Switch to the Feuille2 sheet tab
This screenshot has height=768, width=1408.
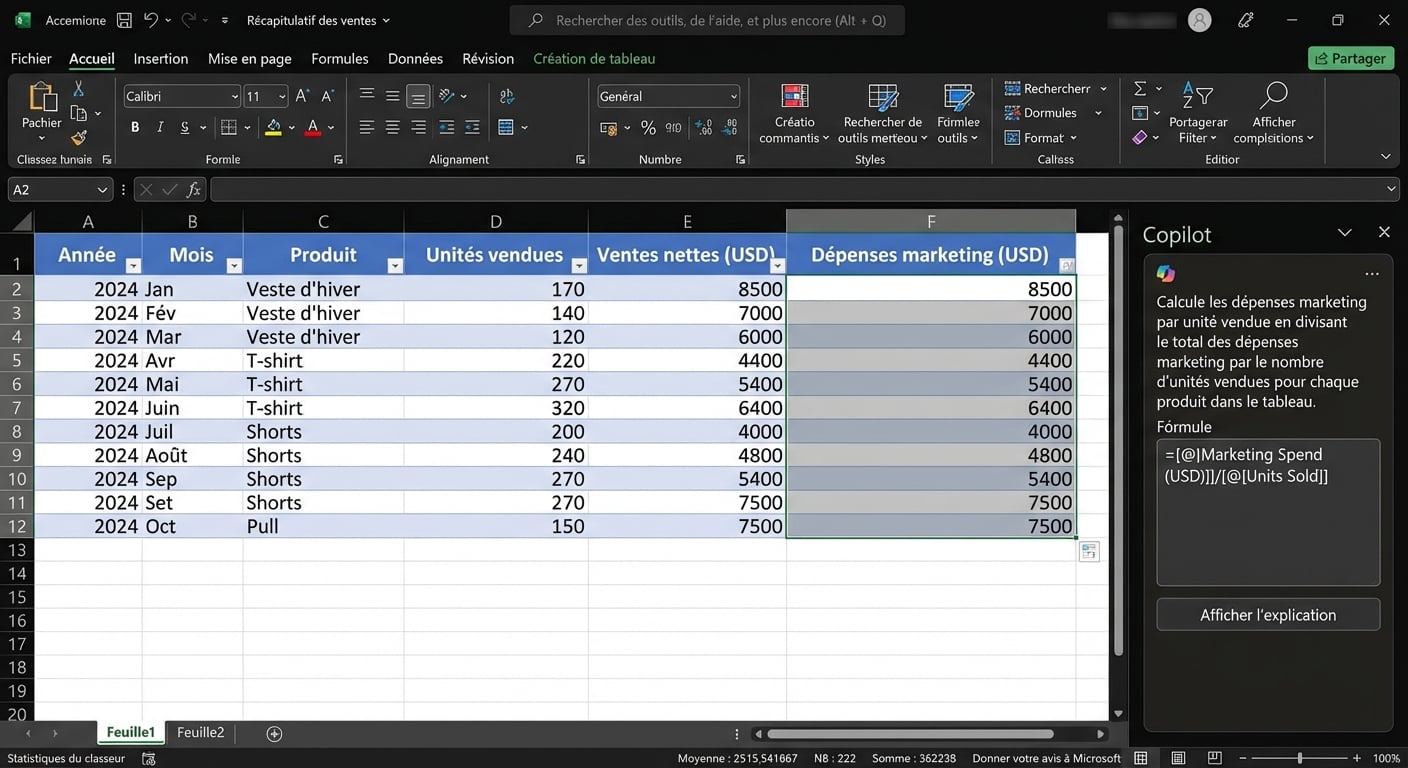200,733
